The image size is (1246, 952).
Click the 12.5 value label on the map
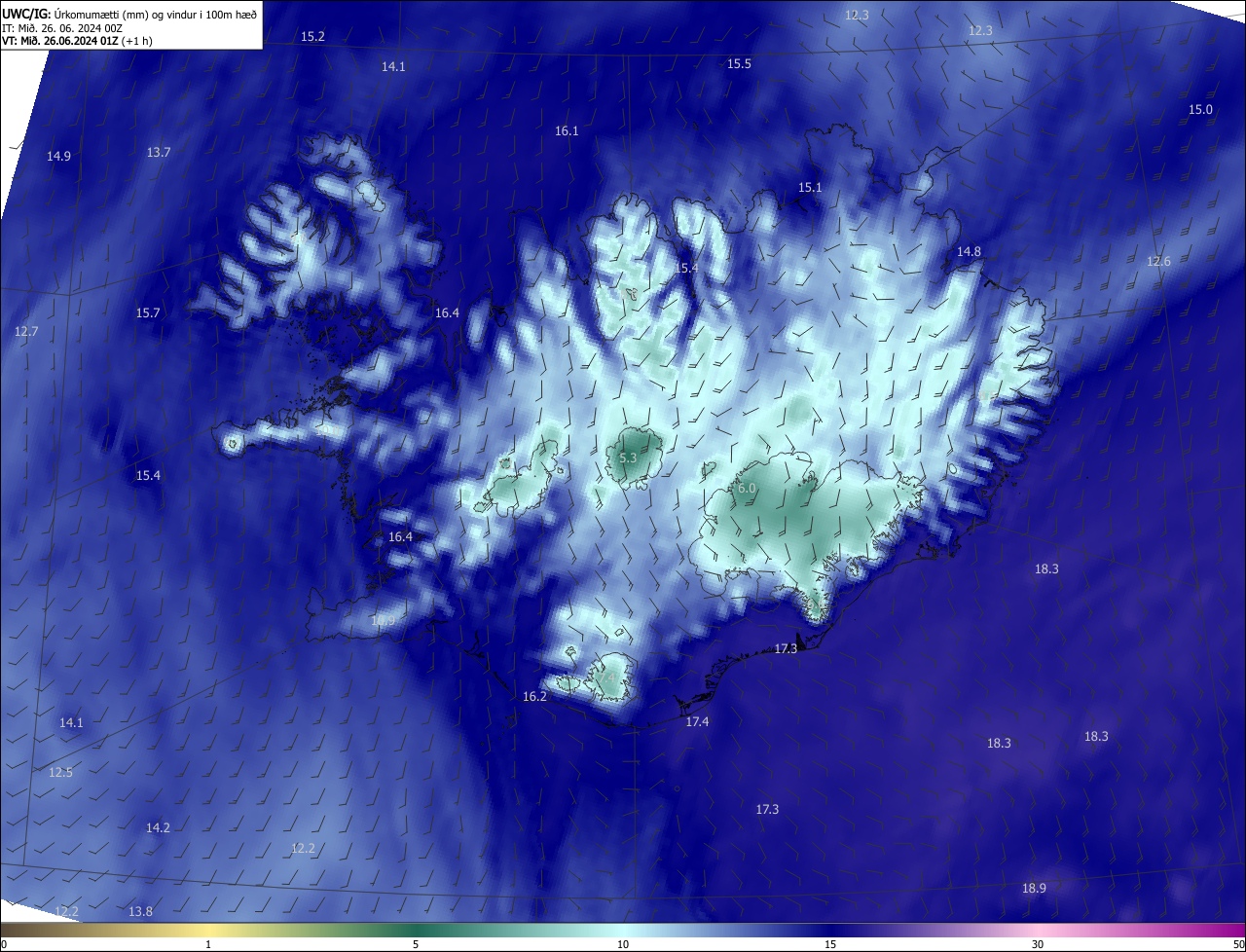tap(60, 772)
